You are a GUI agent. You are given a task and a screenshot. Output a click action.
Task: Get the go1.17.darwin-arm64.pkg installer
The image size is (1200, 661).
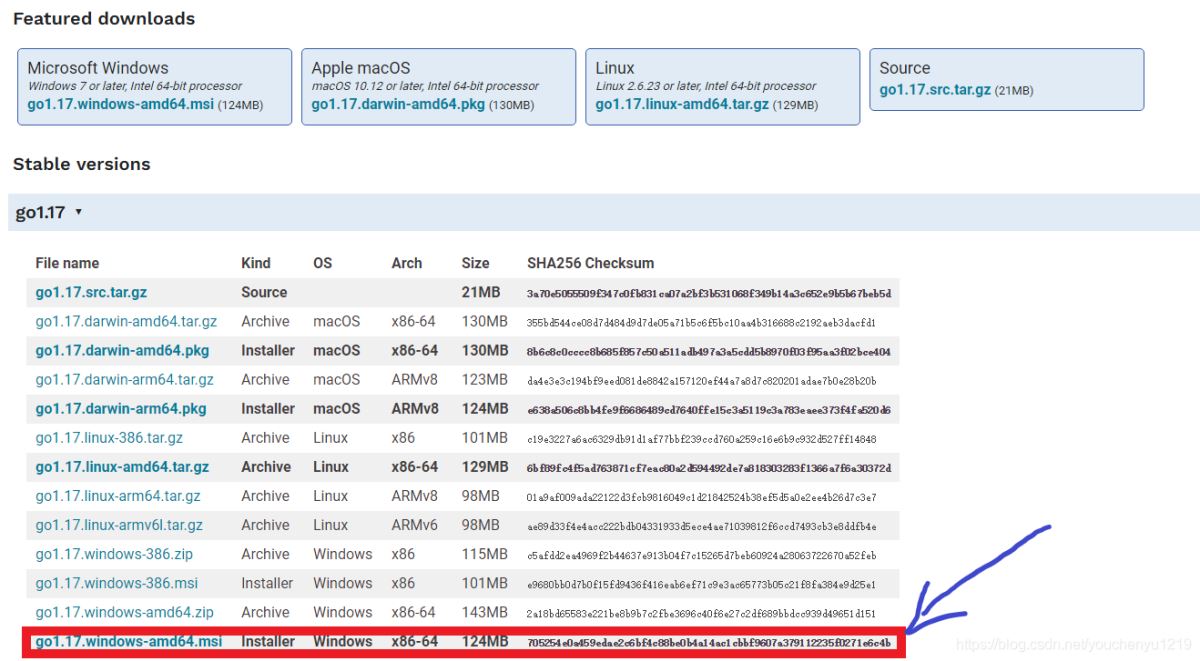pos(121,408)
